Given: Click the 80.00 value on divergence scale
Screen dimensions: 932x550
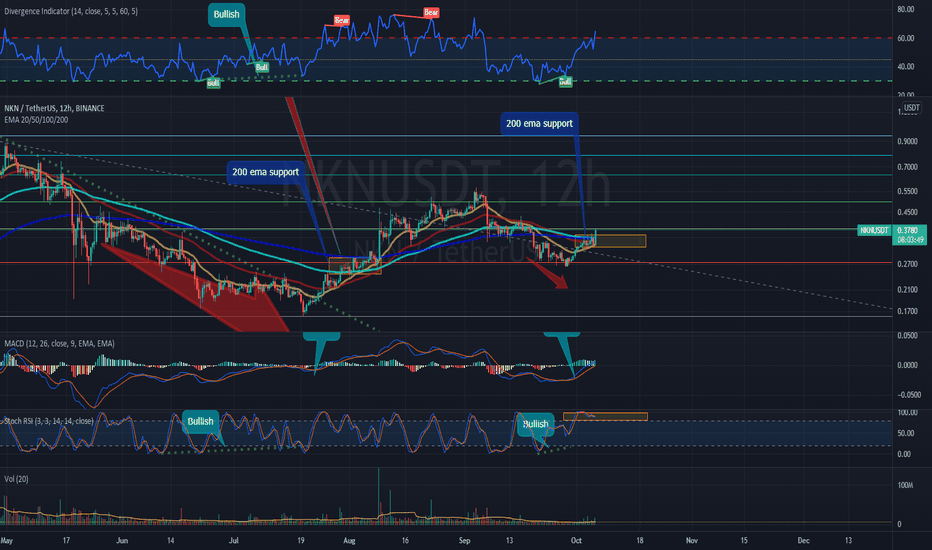Looking at the screenshot, I should pyautogui.click(x=906, y=10).
